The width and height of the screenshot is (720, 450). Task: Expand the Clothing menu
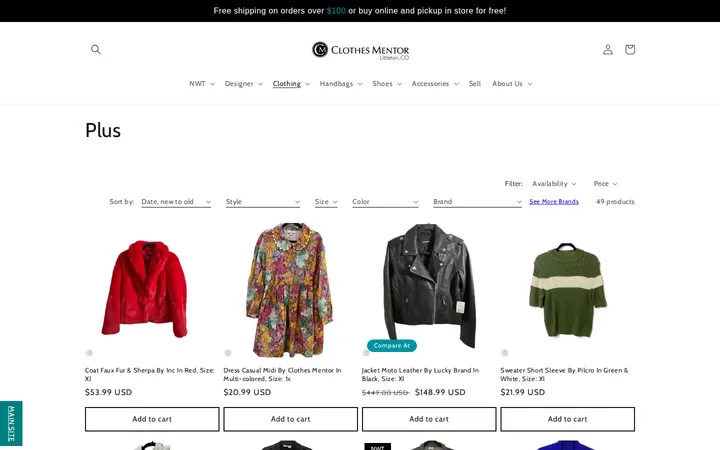291,84
